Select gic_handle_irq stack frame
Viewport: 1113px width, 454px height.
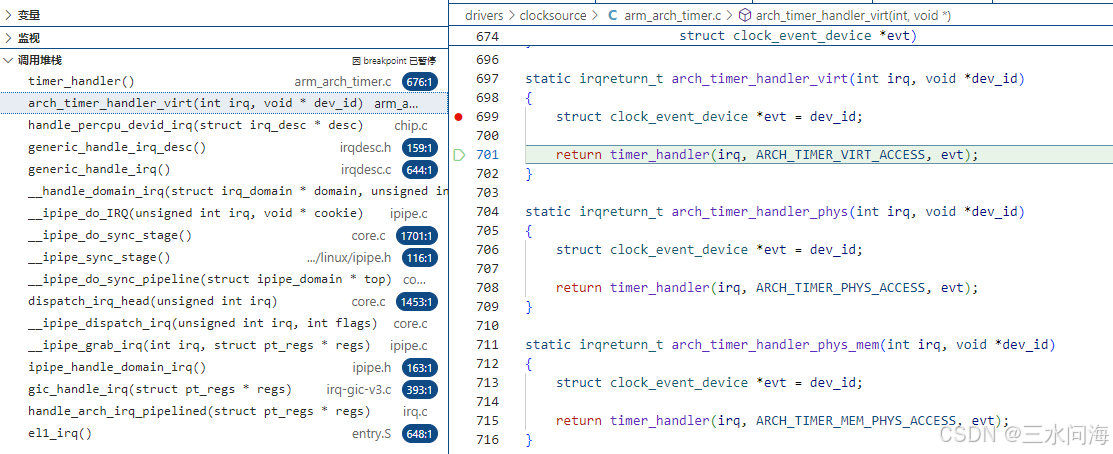(224, 389)
